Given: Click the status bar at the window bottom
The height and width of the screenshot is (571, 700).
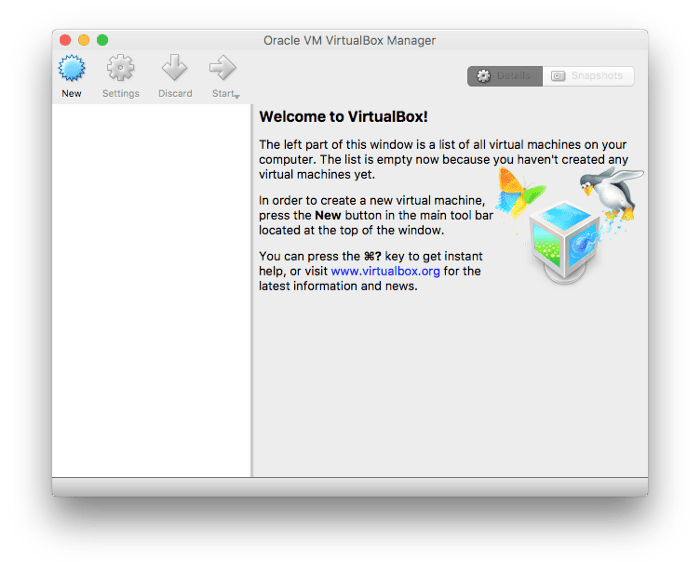Looking at the screenshot, I should 349,486.
